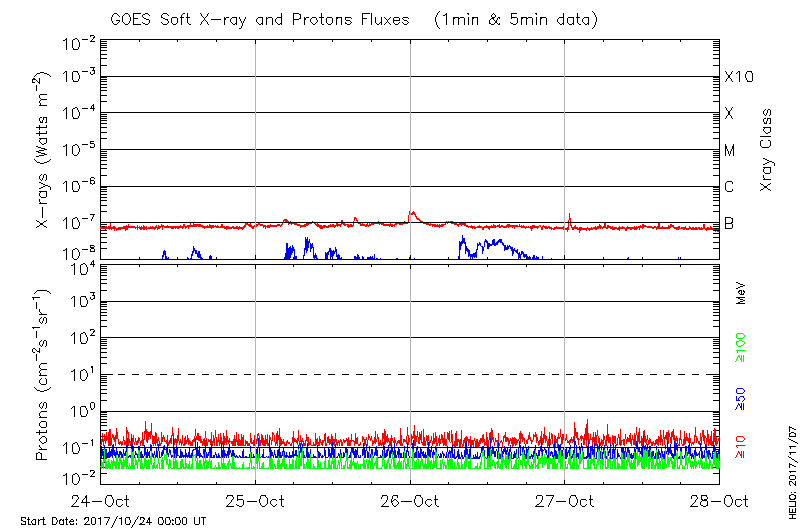Click the 26-Oct date label
The height and width of the screenshot is (530, 800).
pyautogui.click(x=410, y=501)
